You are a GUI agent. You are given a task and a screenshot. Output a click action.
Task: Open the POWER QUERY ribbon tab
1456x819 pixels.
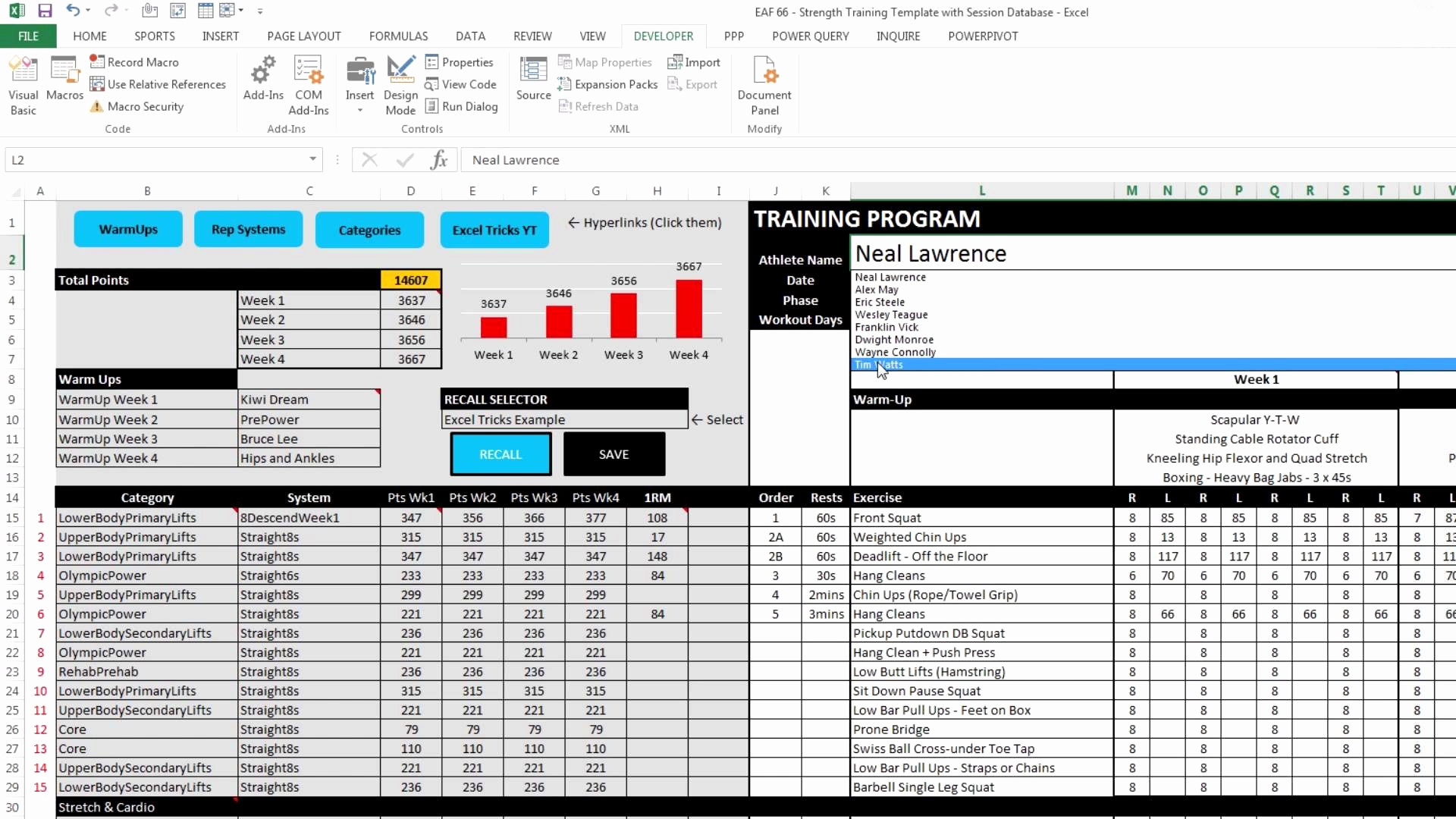click(x=810, y=36)
